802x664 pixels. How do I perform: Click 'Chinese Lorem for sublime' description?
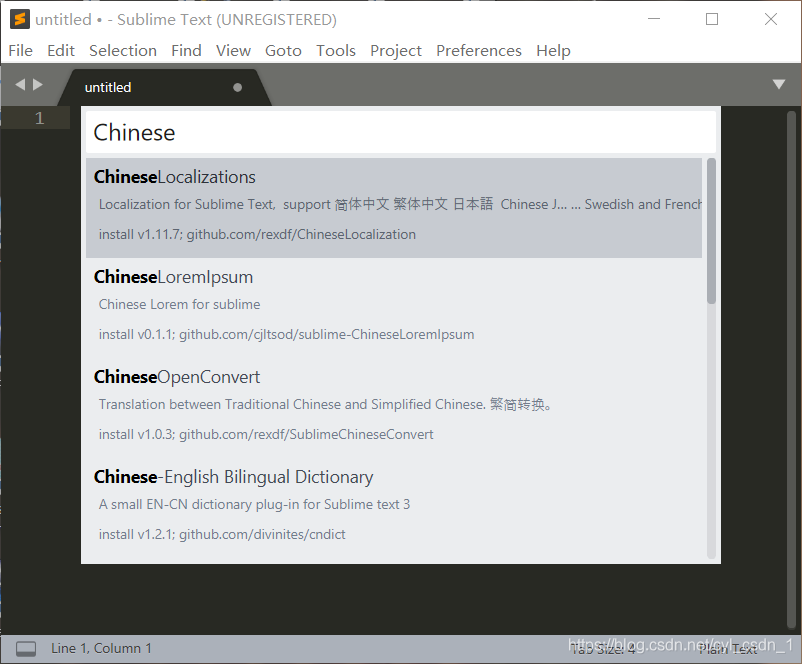pyautogui.click(x=180, y=304)
